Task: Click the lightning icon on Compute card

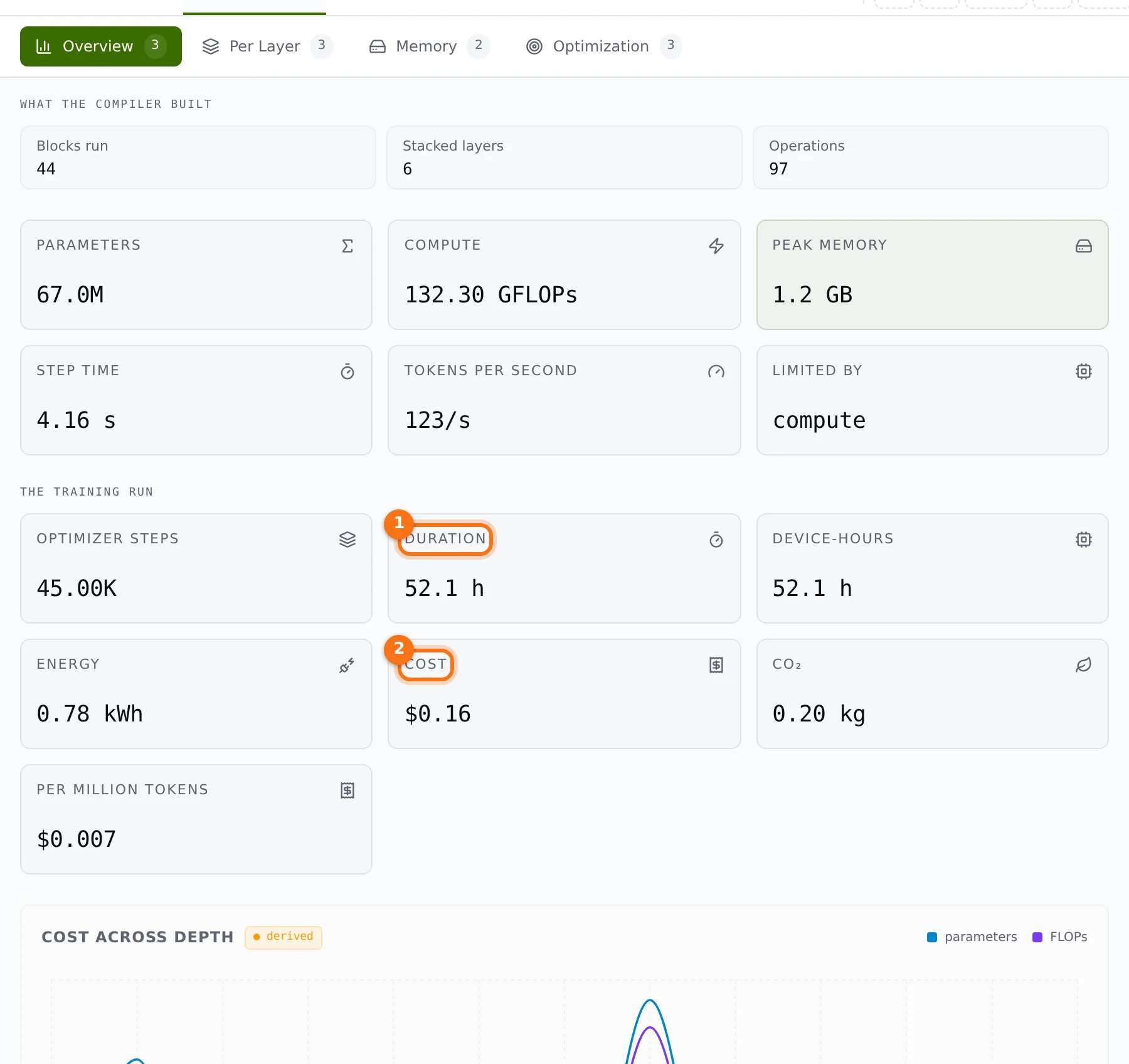Action: [x=716, y=246]
